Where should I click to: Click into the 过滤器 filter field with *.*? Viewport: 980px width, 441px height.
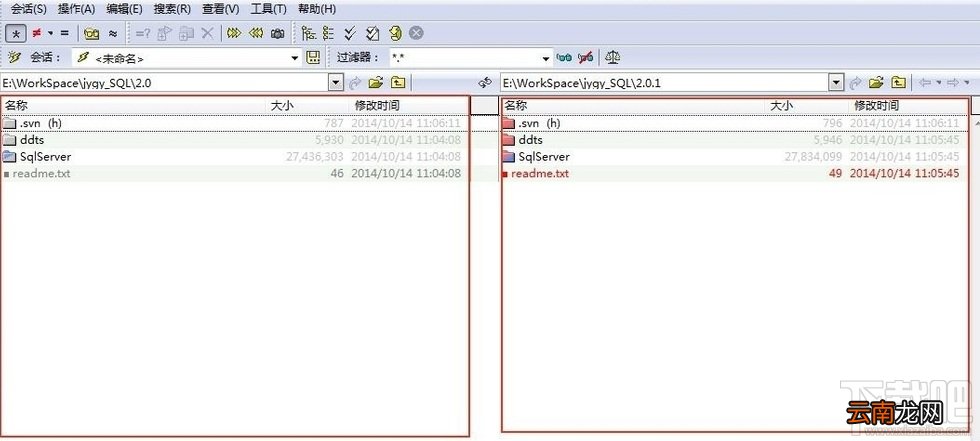coord(464,58)
